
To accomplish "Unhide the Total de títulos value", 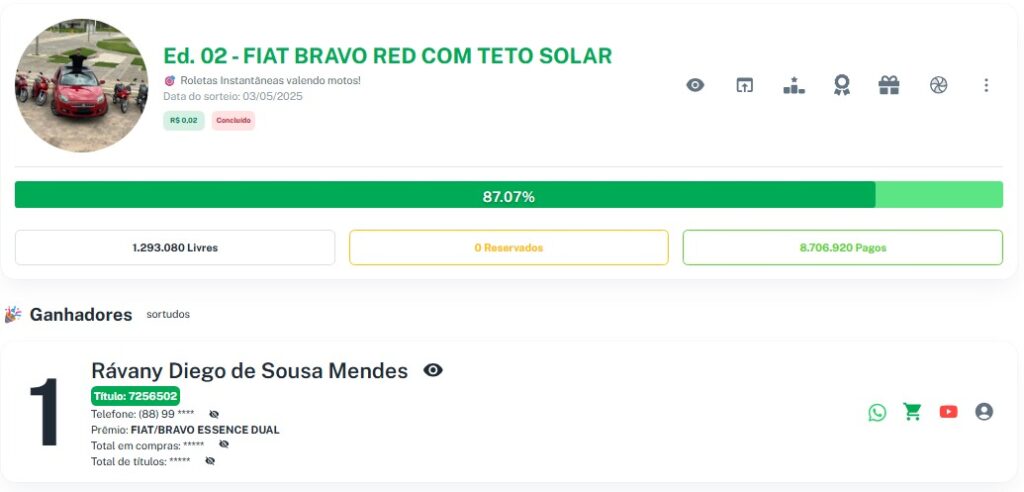I will pos(210,461).
